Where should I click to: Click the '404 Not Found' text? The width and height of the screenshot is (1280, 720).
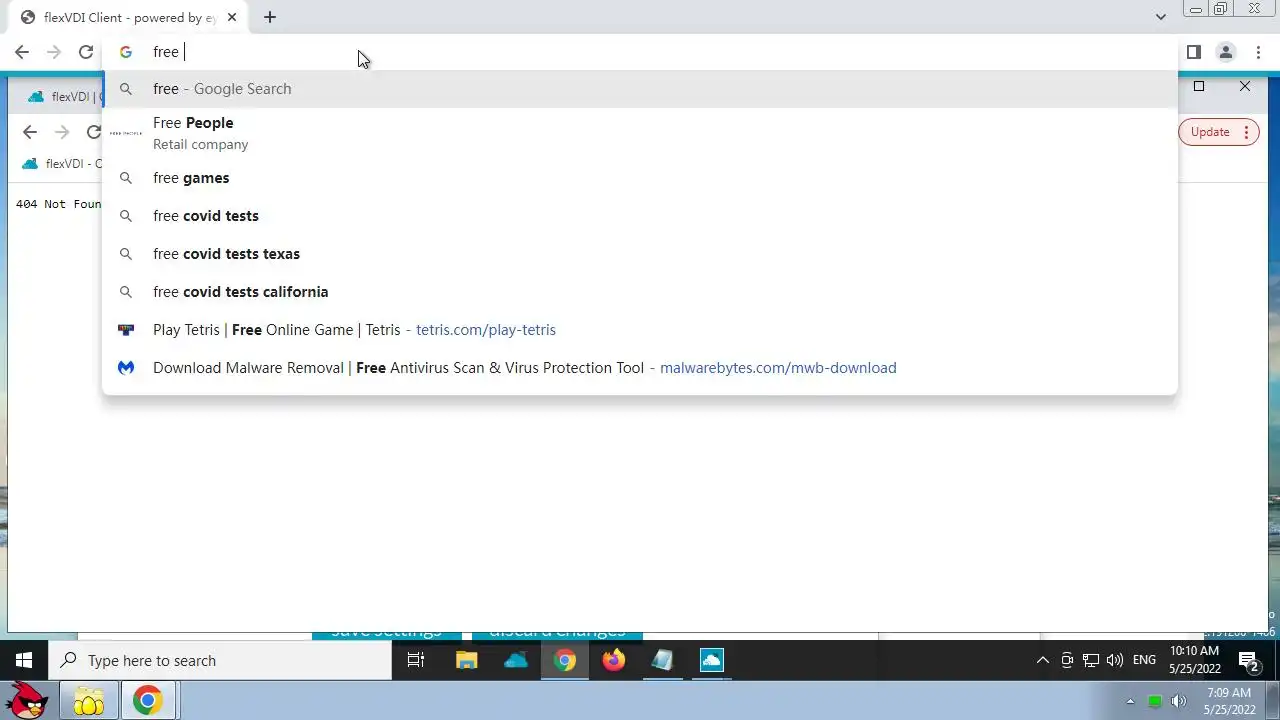click(59, 204)
